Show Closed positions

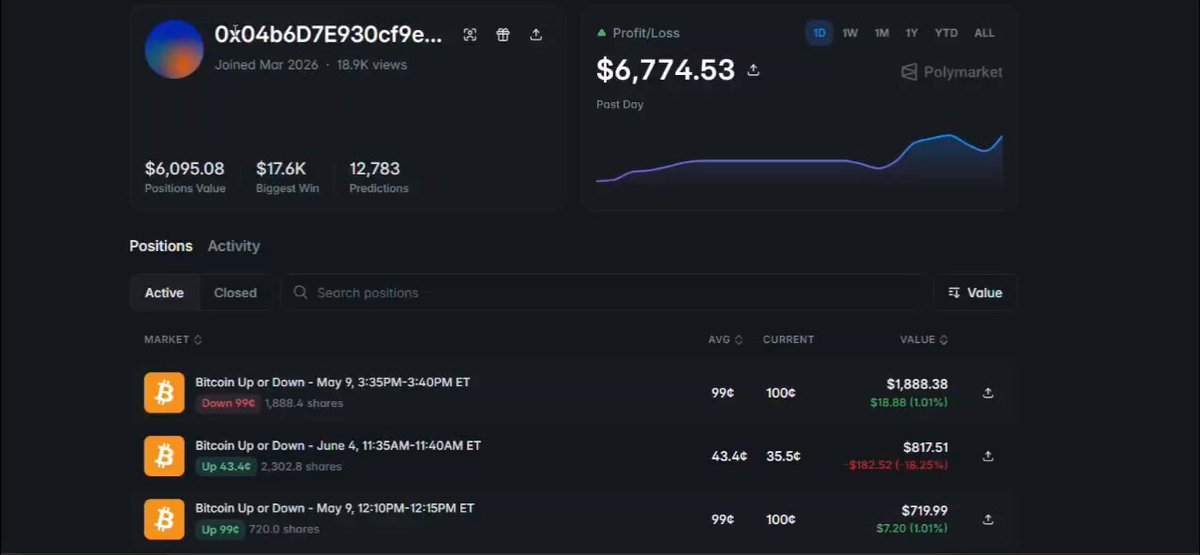[x=235, y=293]
